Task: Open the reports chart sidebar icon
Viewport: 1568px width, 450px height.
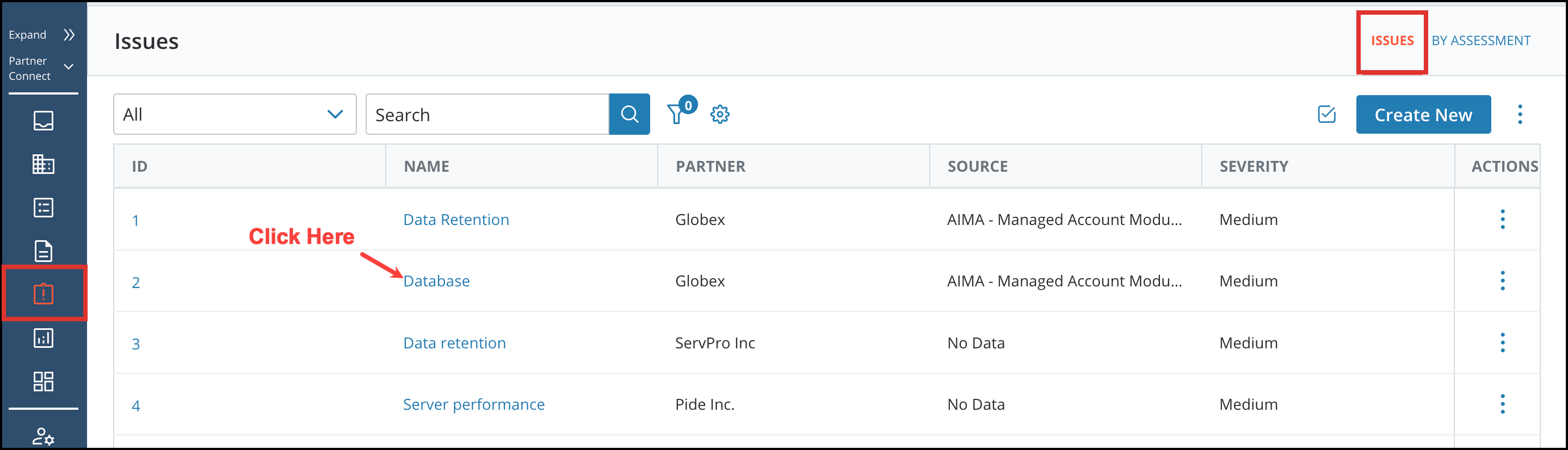Action: pos(43,338)
